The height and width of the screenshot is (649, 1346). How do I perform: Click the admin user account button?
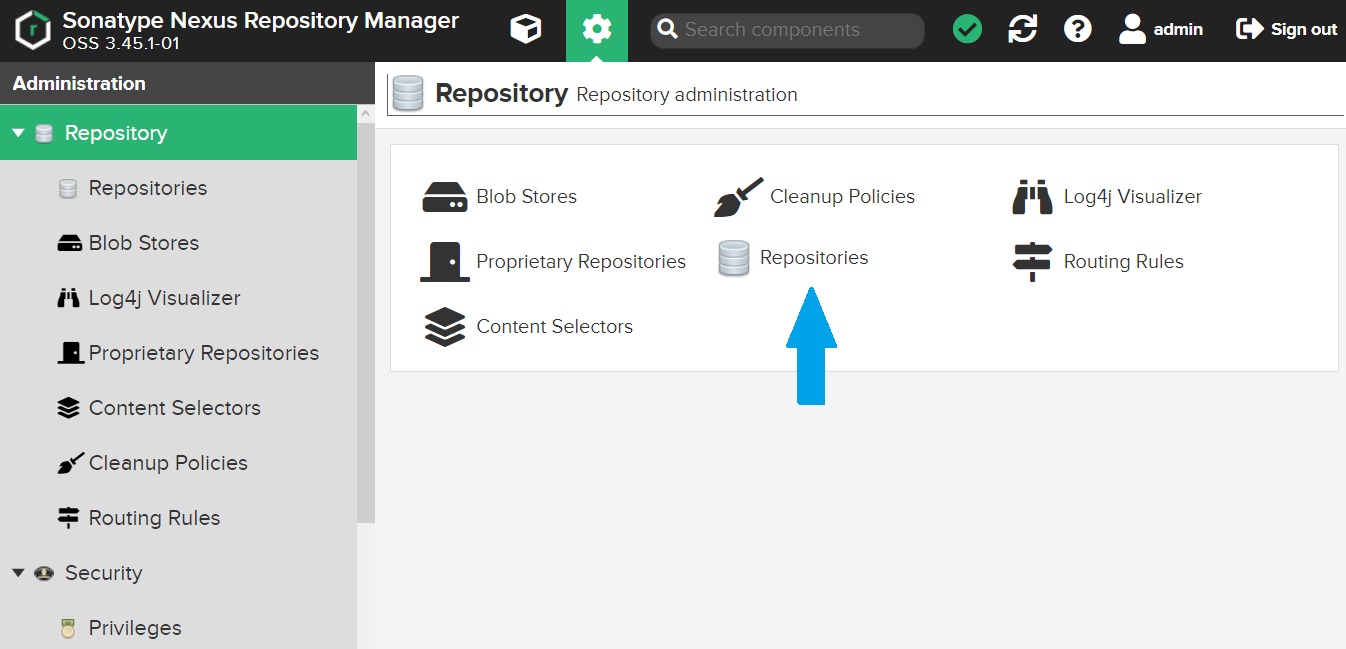pyautogui.click(x=1160, y=29)
